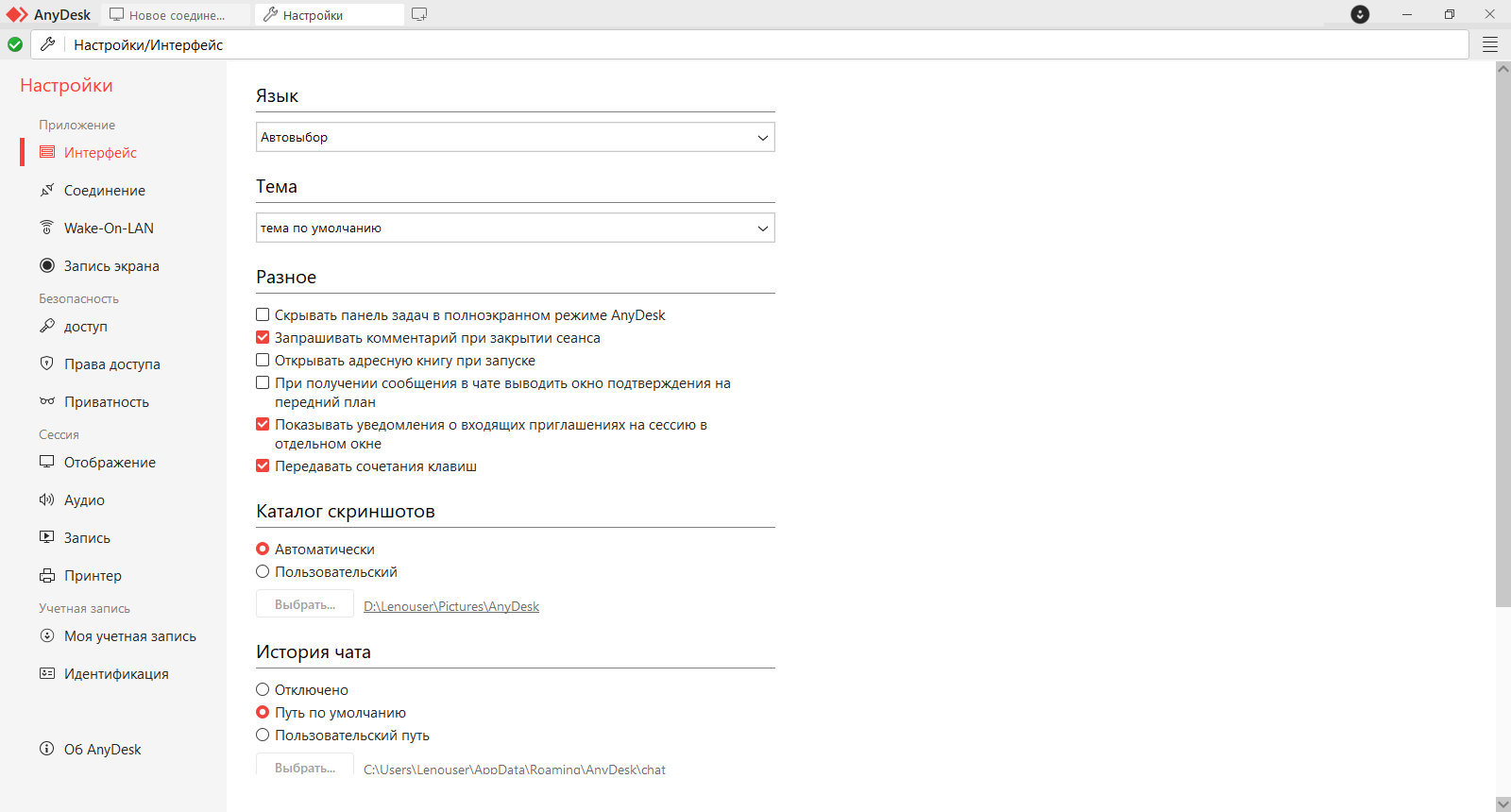Open the new session monitor icon tab
This screenshot has width=1511, height=812.
419,14
